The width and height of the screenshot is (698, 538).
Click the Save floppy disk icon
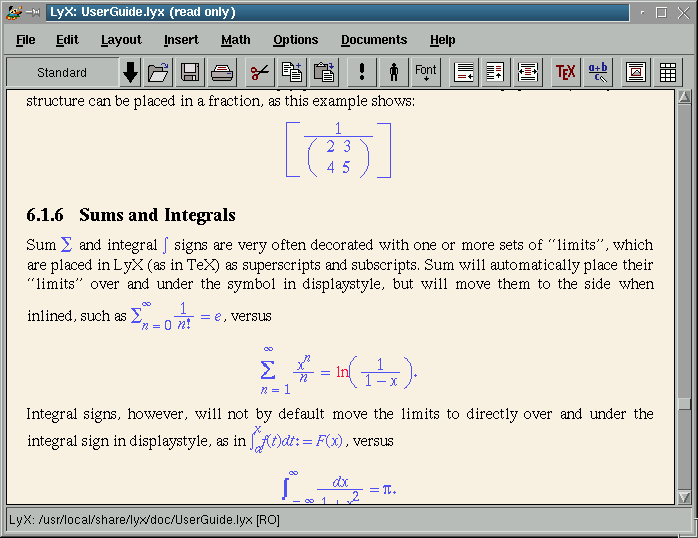click(x=190, y=72)
